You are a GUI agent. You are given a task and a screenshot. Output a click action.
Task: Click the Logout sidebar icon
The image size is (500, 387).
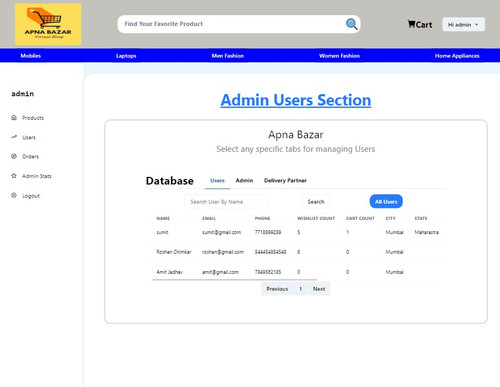pos(14,195)
